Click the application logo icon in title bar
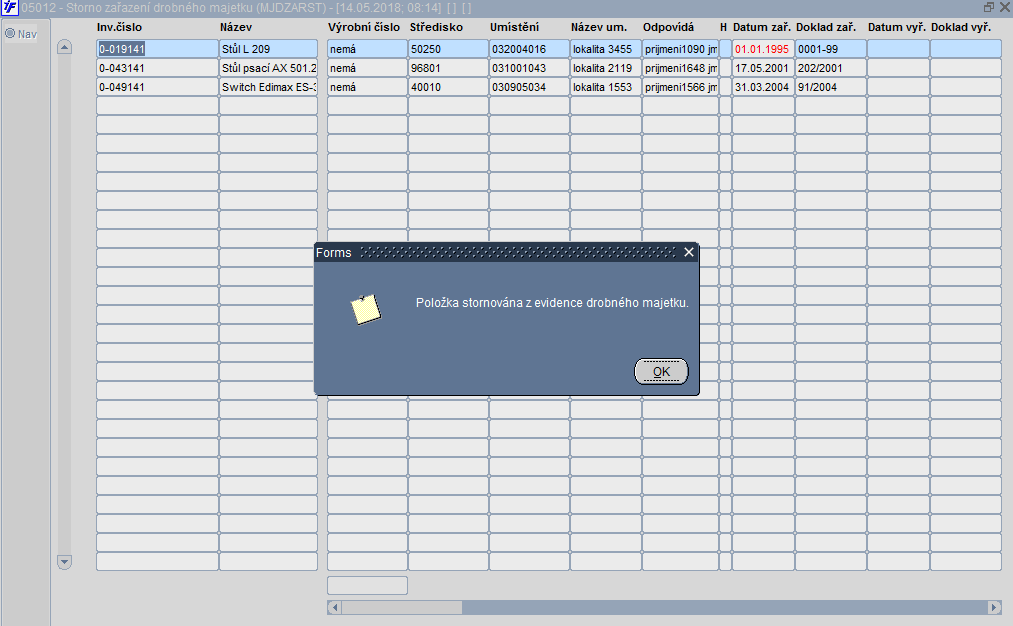Image resolution: width=1013 pixels, height=626 pixels. (x=10, y=8)
